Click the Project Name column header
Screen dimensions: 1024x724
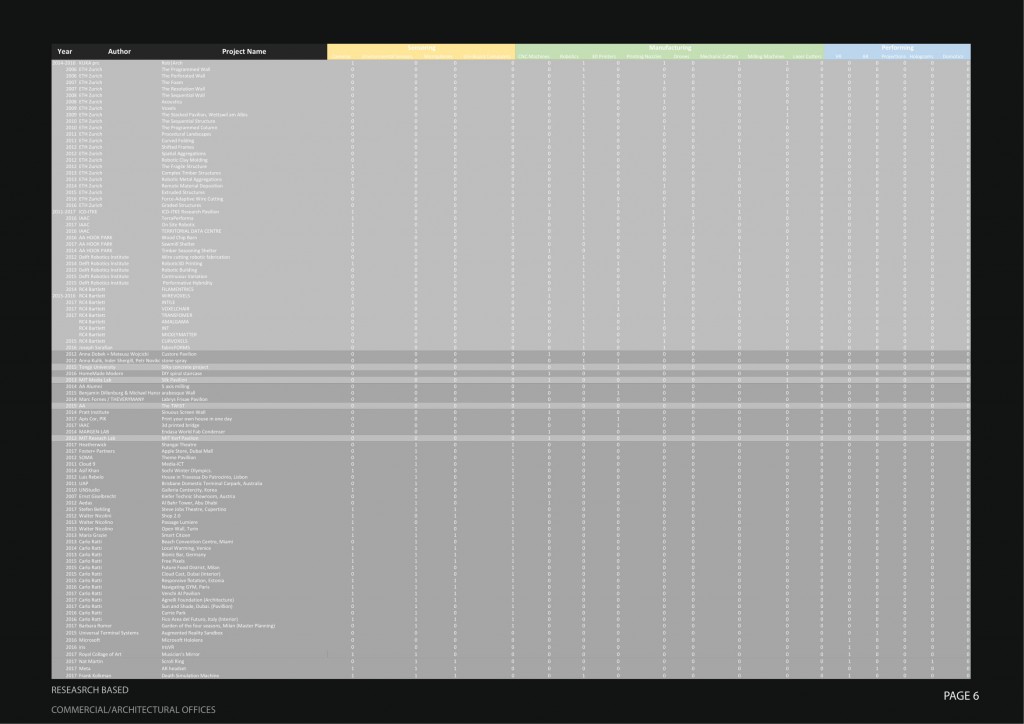pyautogui.click(x=243, y=50)
